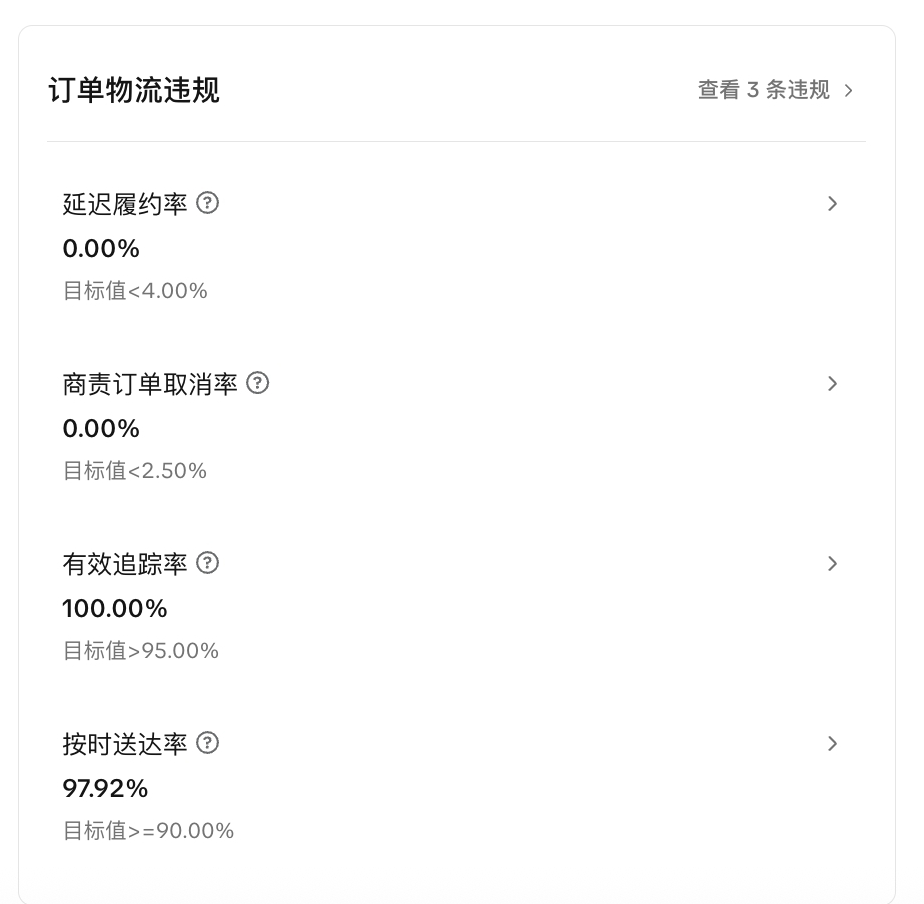The height and width of the screenshot is (904, 924).
Task: Expand the 延迟履约率 row chevron
Action: [x=832, y=204]
